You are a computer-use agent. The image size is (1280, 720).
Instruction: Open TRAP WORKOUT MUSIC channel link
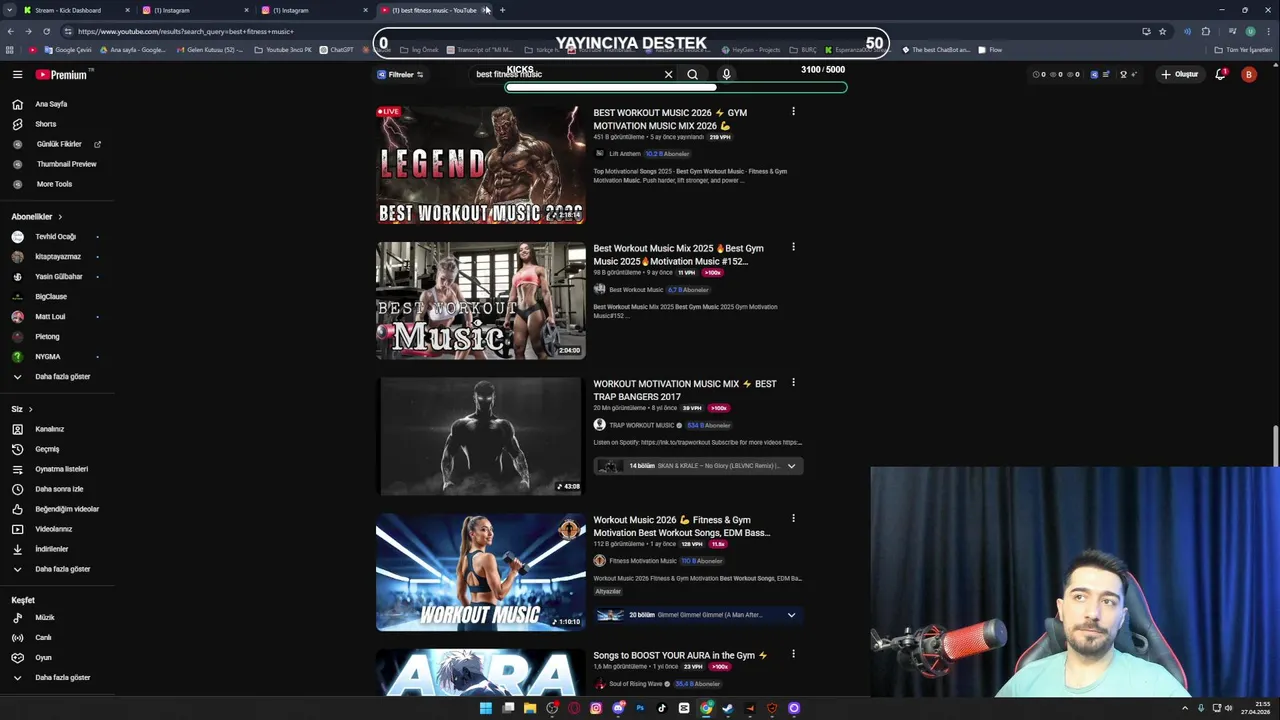pos(641,425)
